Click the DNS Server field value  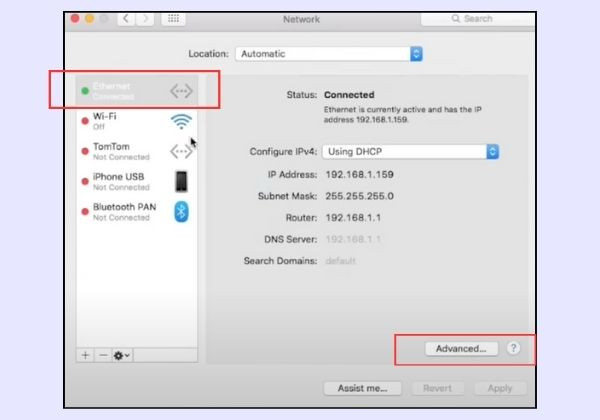(x=353, y=239)
